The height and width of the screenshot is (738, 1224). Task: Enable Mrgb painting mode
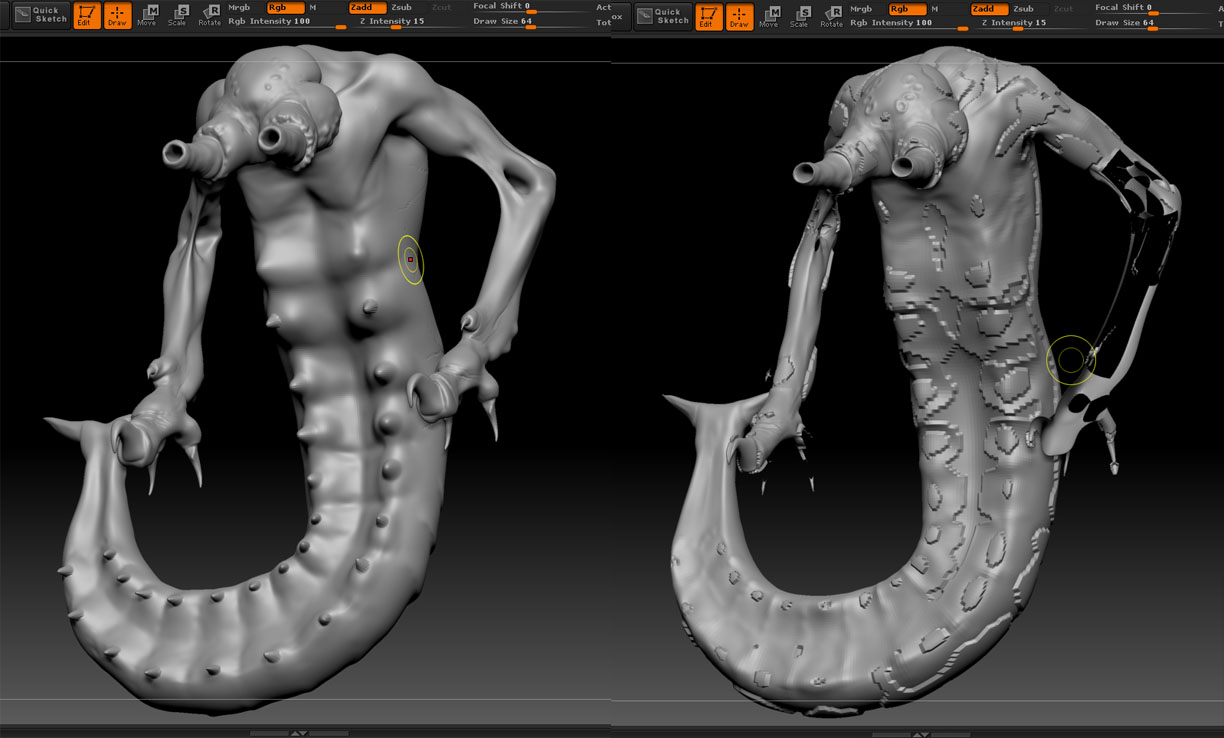click(238, 8)
